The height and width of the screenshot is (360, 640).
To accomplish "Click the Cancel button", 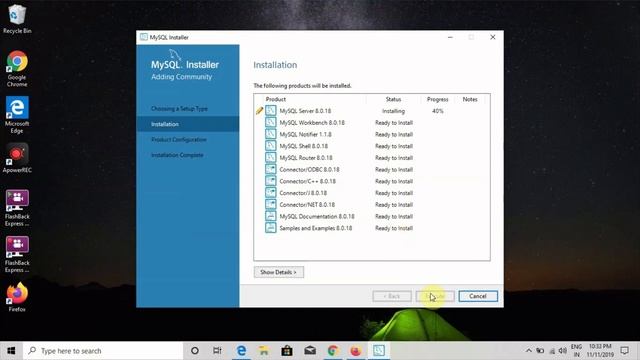I will coord(478,296).
